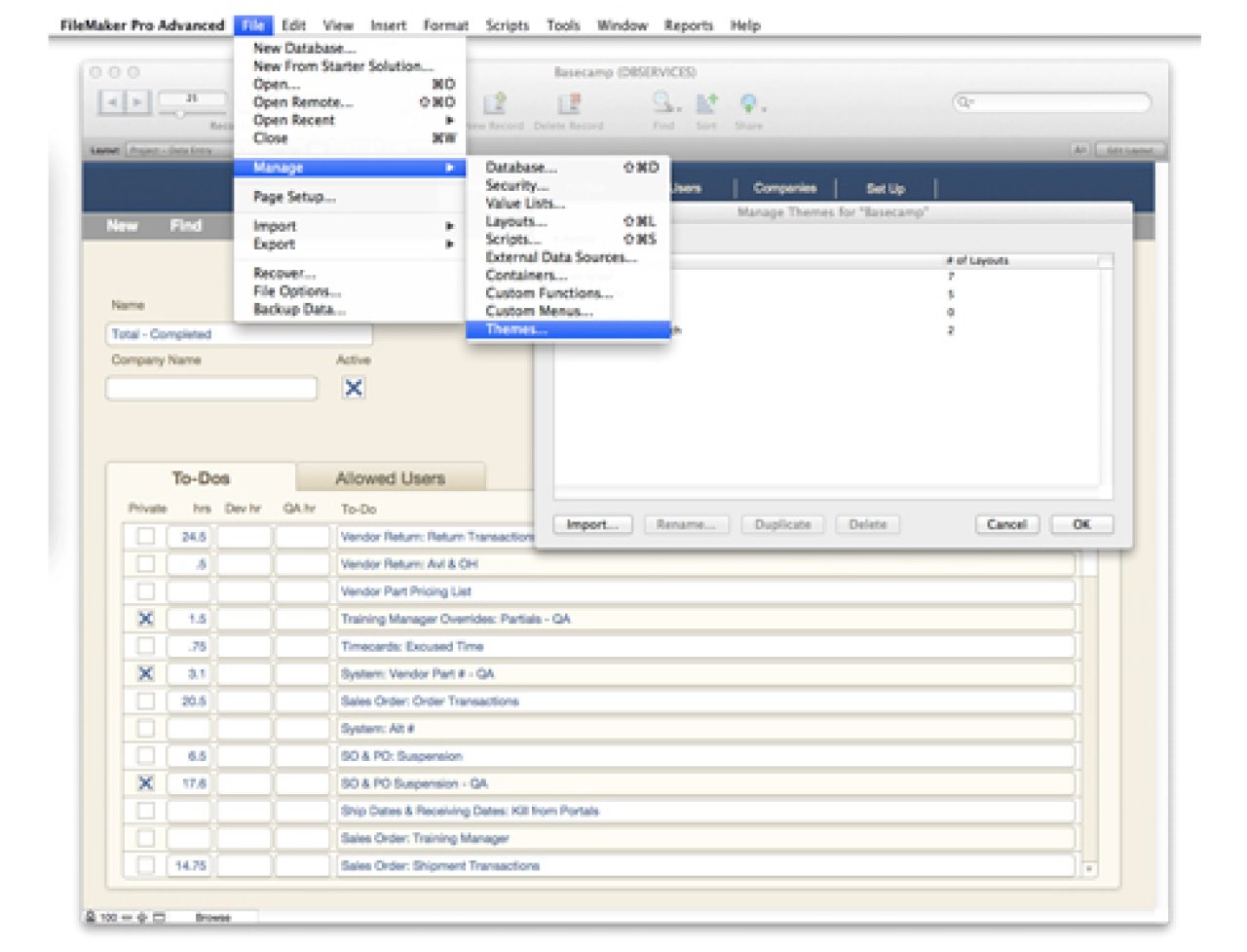The width and height of the screenshot is (1247, 952).
Task: Check Private for Vendor Return: Avl & OH
Action: tap(146, 563)
